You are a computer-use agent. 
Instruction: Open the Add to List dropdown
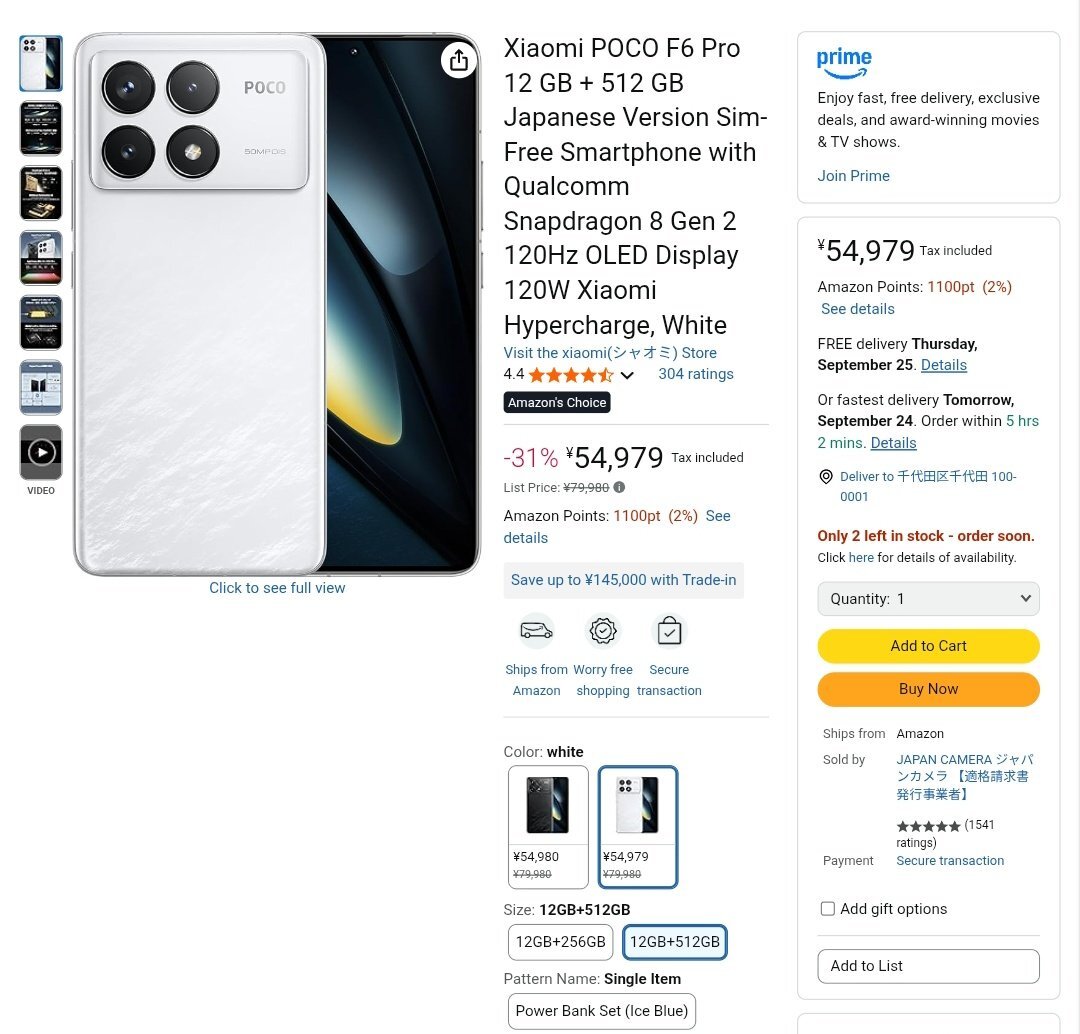click(928, 966)
